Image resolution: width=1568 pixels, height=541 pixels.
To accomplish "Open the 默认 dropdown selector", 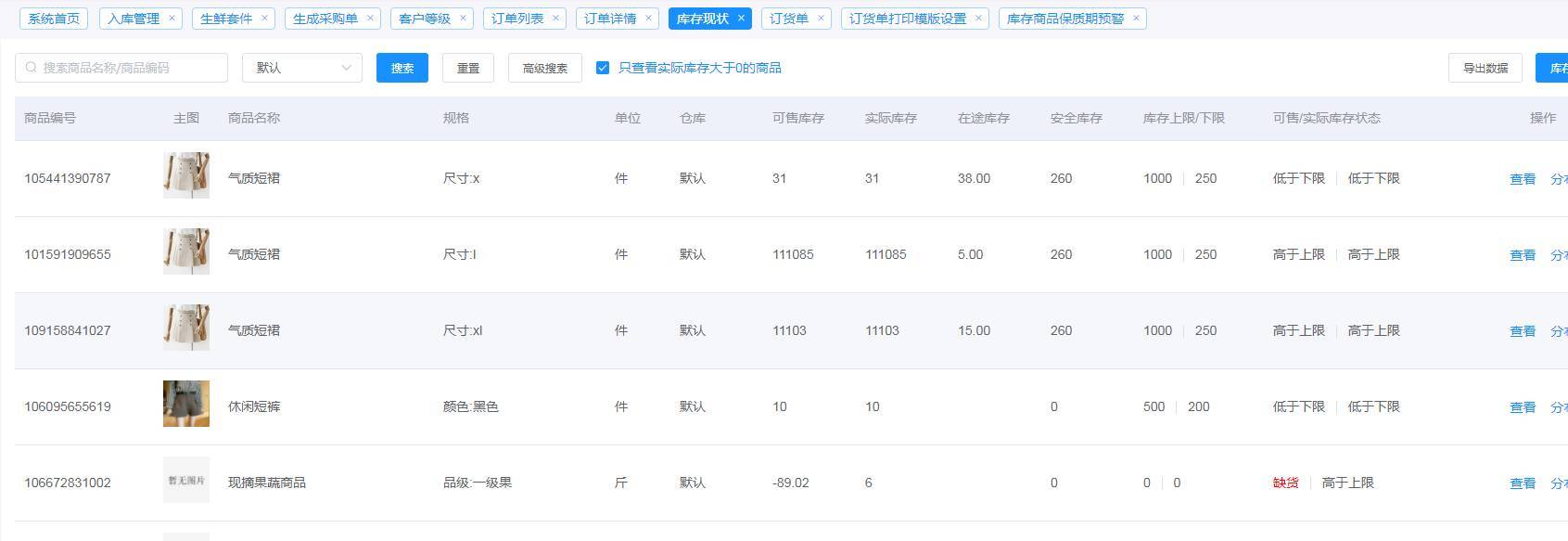I will click(301, 68).
